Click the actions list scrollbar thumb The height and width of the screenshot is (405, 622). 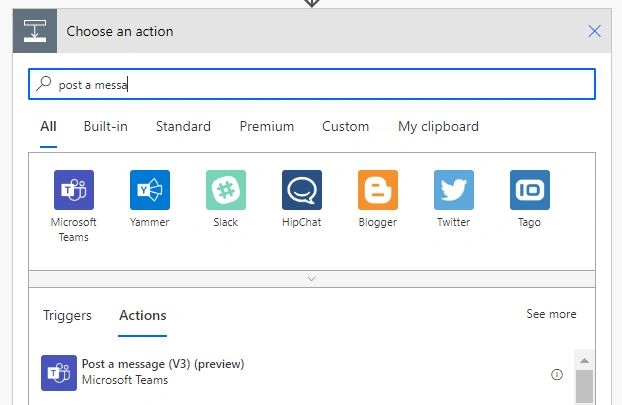(x=584, y=387)
